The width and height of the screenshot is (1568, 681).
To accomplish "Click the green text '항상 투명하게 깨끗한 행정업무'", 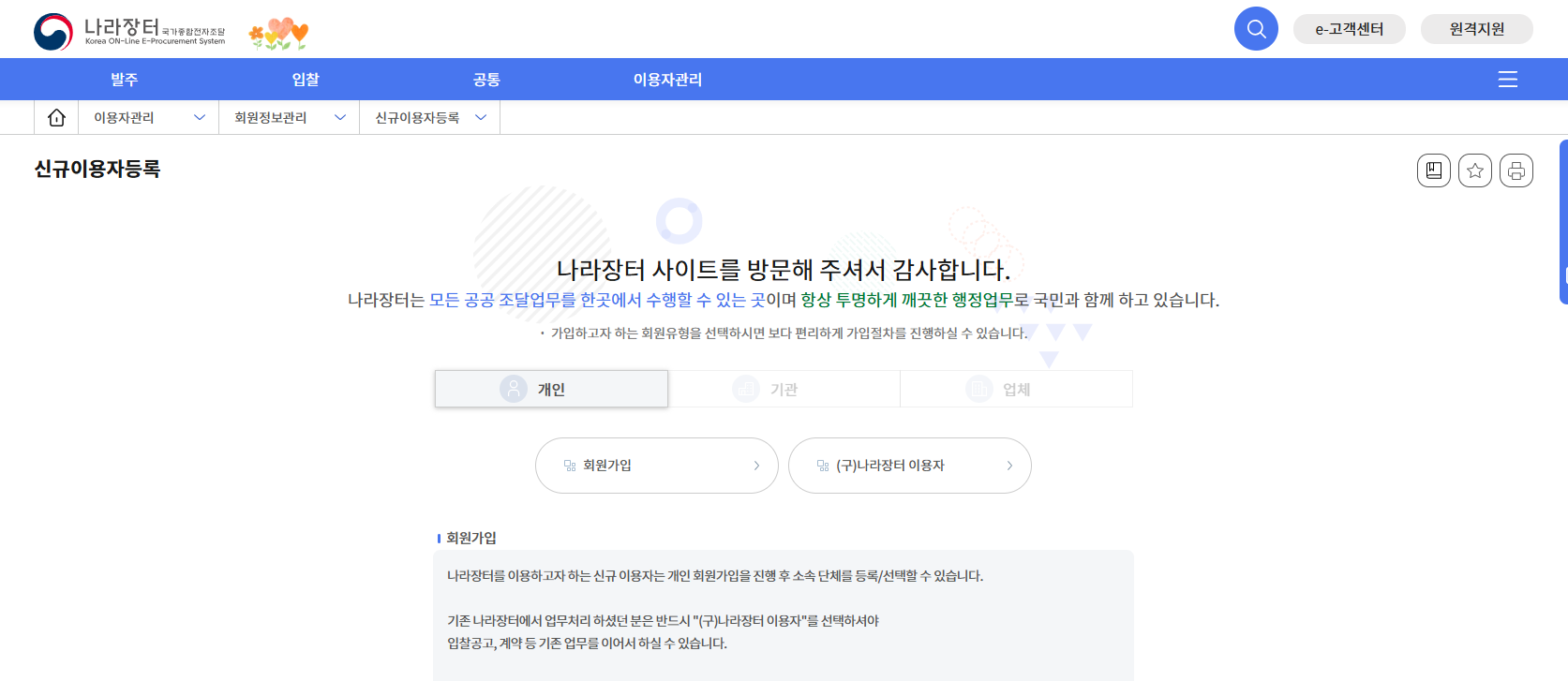I will click(907, 300).
